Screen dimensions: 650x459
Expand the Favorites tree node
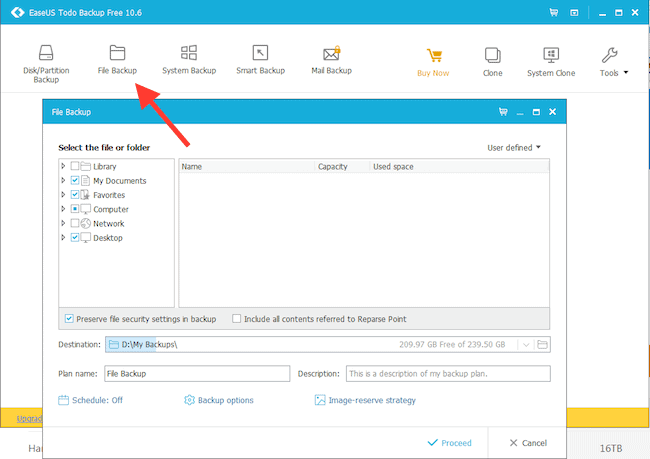point(63,194)
